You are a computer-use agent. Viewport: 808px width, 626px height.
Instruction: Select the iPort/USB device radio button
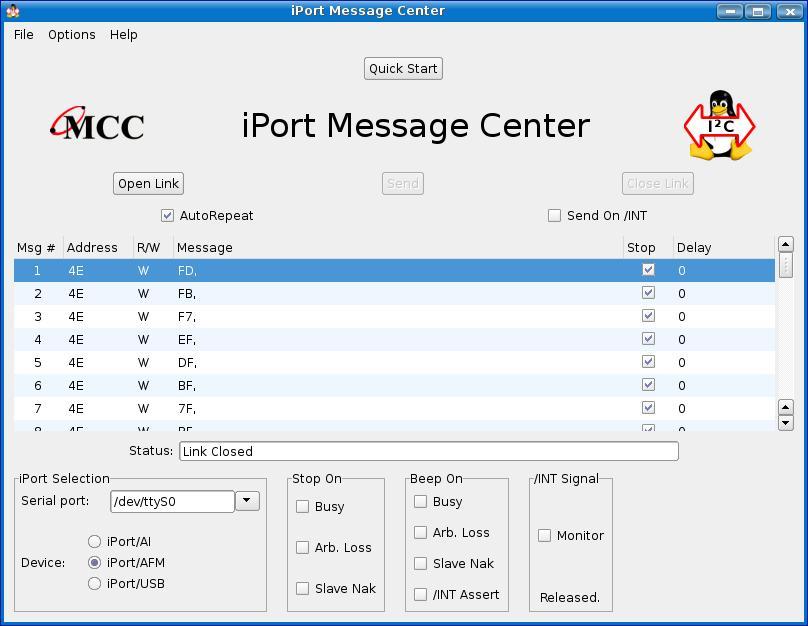[94, 584]
